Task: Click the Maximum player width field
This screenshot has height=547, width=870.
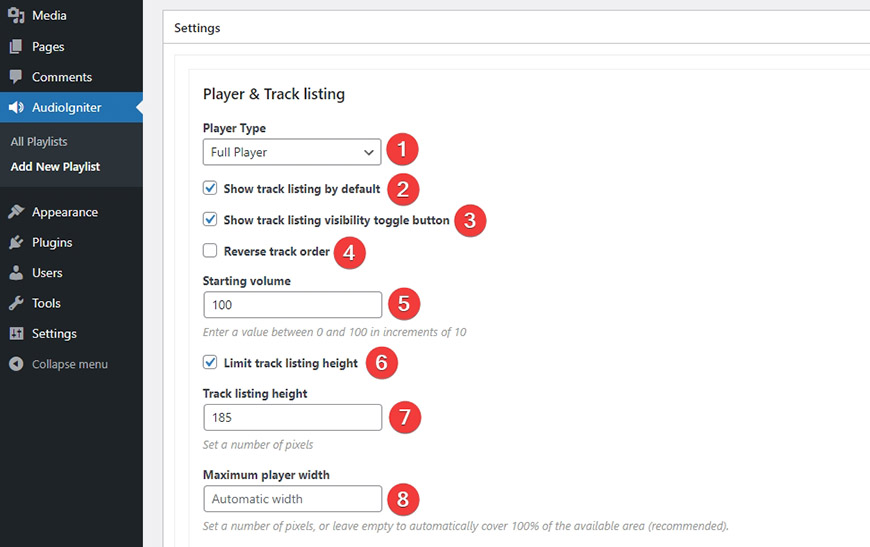Action: 292,499
